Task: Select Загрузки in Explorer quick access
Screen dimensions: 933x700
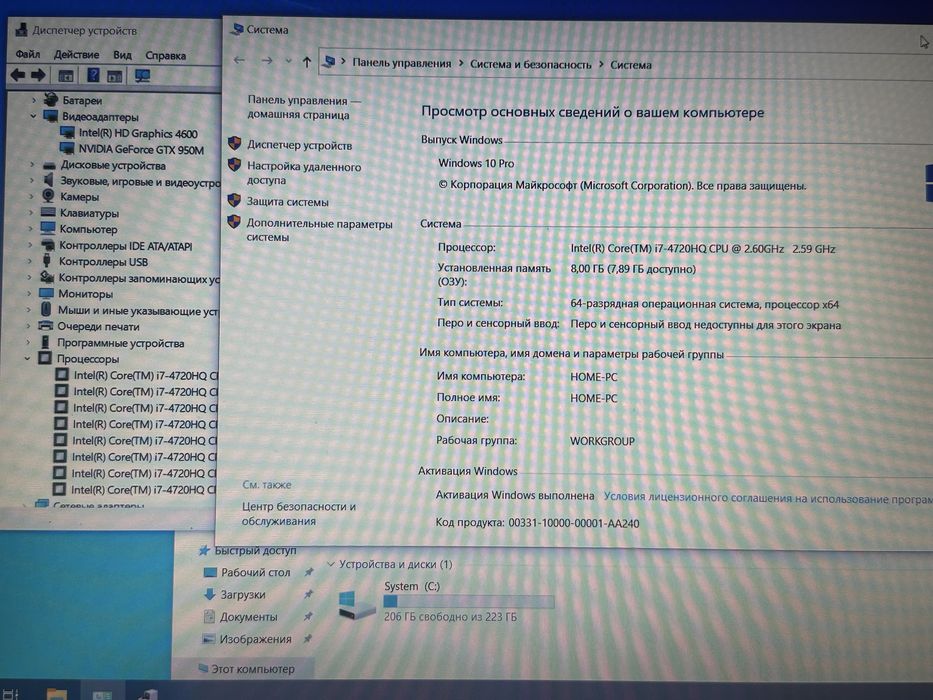Action: coord(243,594)
